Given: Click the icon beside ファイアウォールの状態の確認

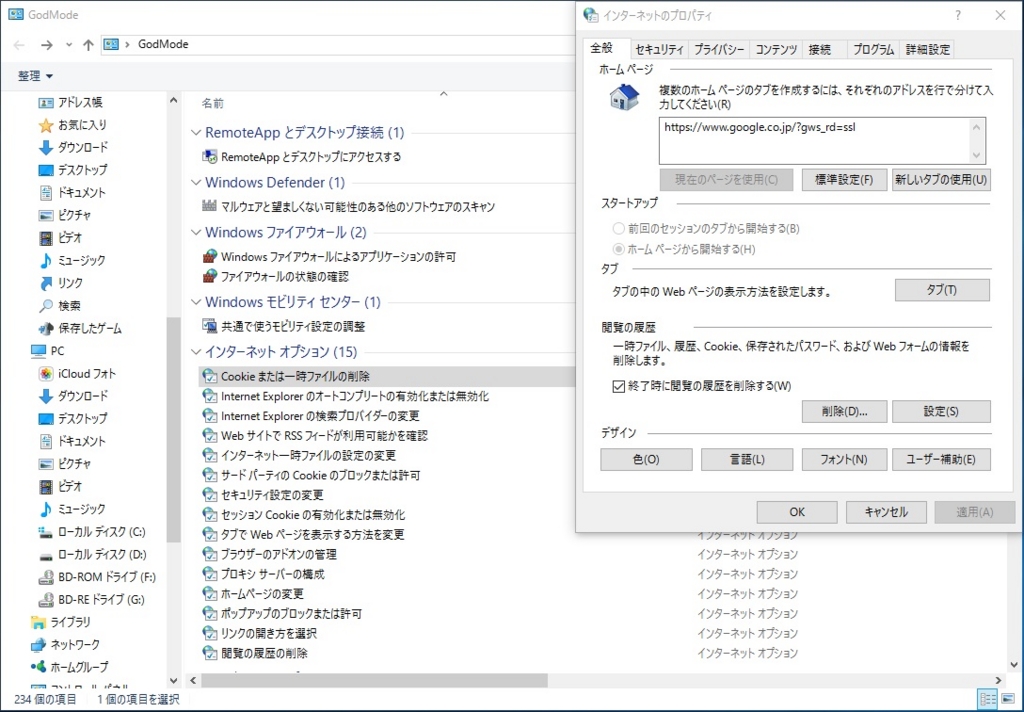Looking at the screenshot, I should click(x=210, y=276).
